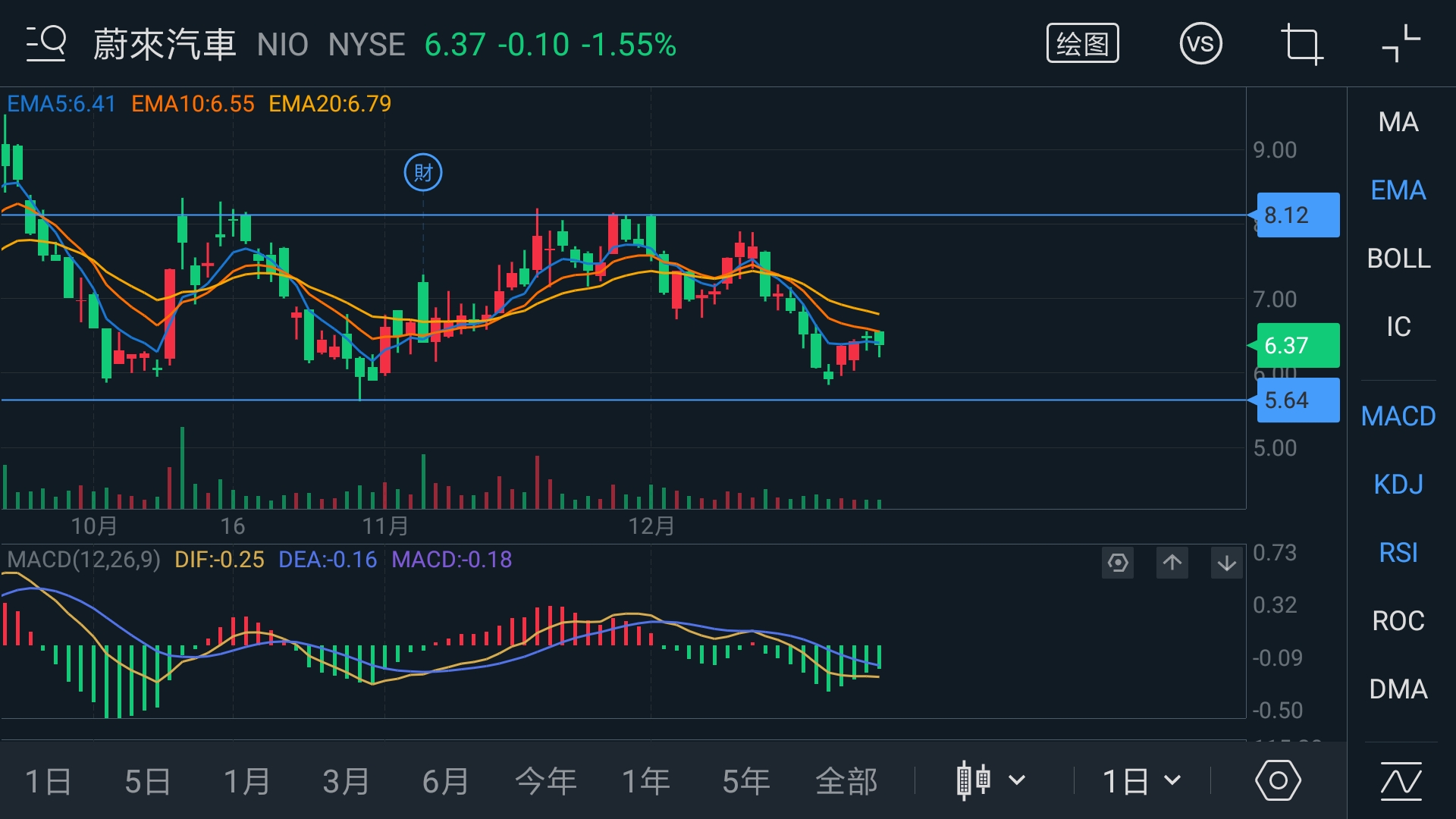Open the 绘图 drawing tool
The image size is (1456, 819).
[x=1082, y=43]
